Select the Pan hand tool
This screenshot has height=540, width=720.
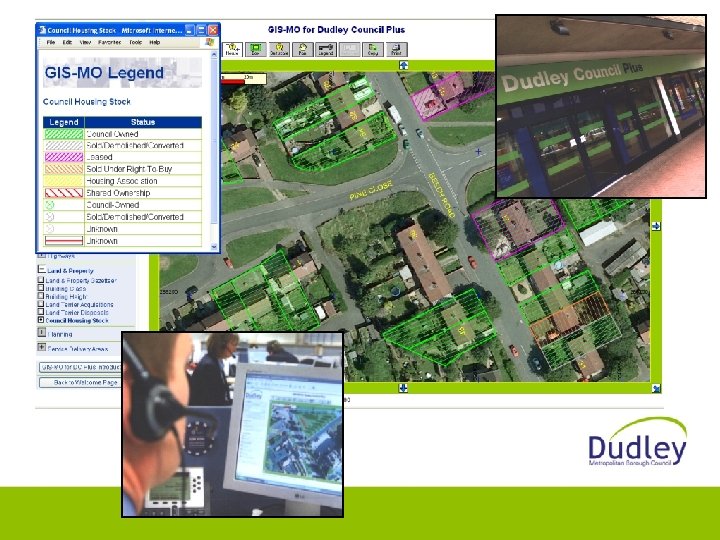(303, 50)
